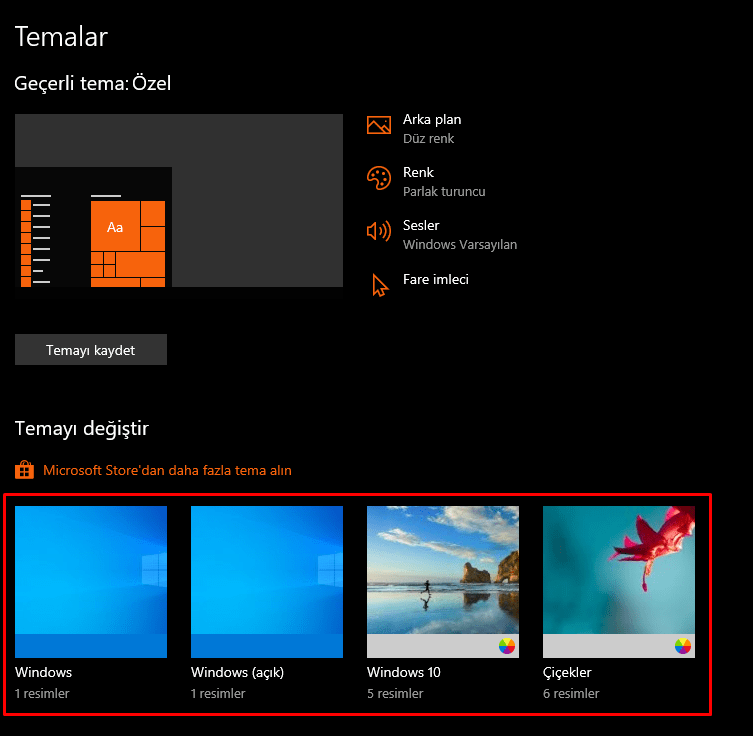Select the Windows (açık) theme thumbnail

(267, 581)
